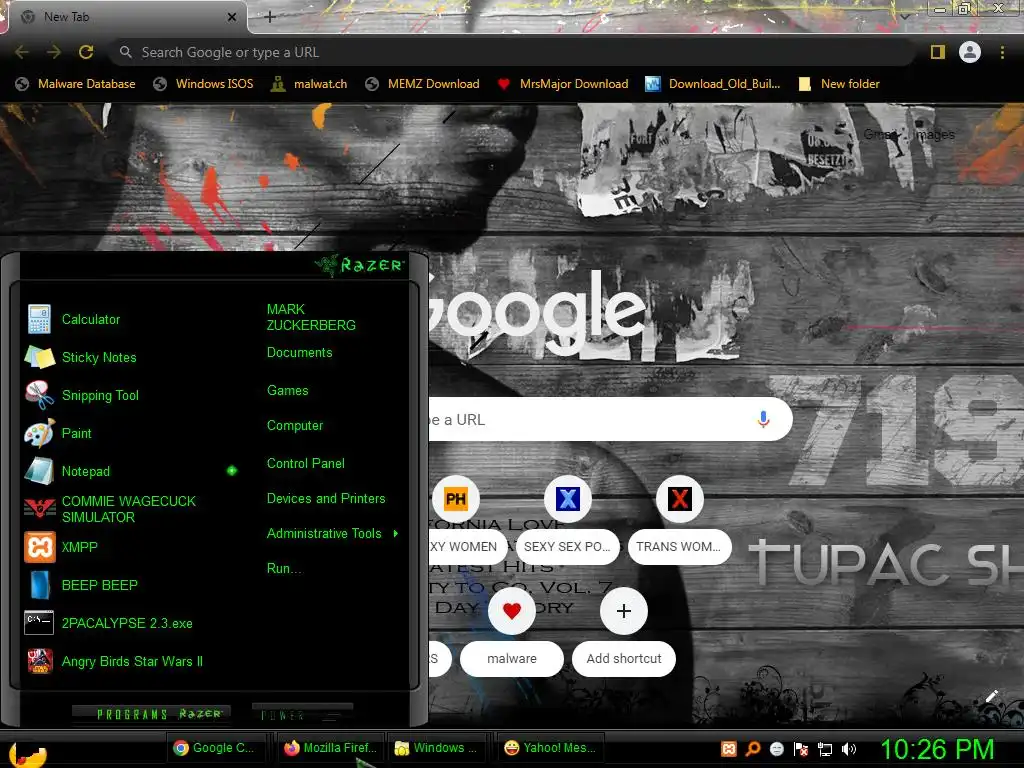Open New folder bookmark folder
Screen dimensions: 1024x768
pos(839,84)
